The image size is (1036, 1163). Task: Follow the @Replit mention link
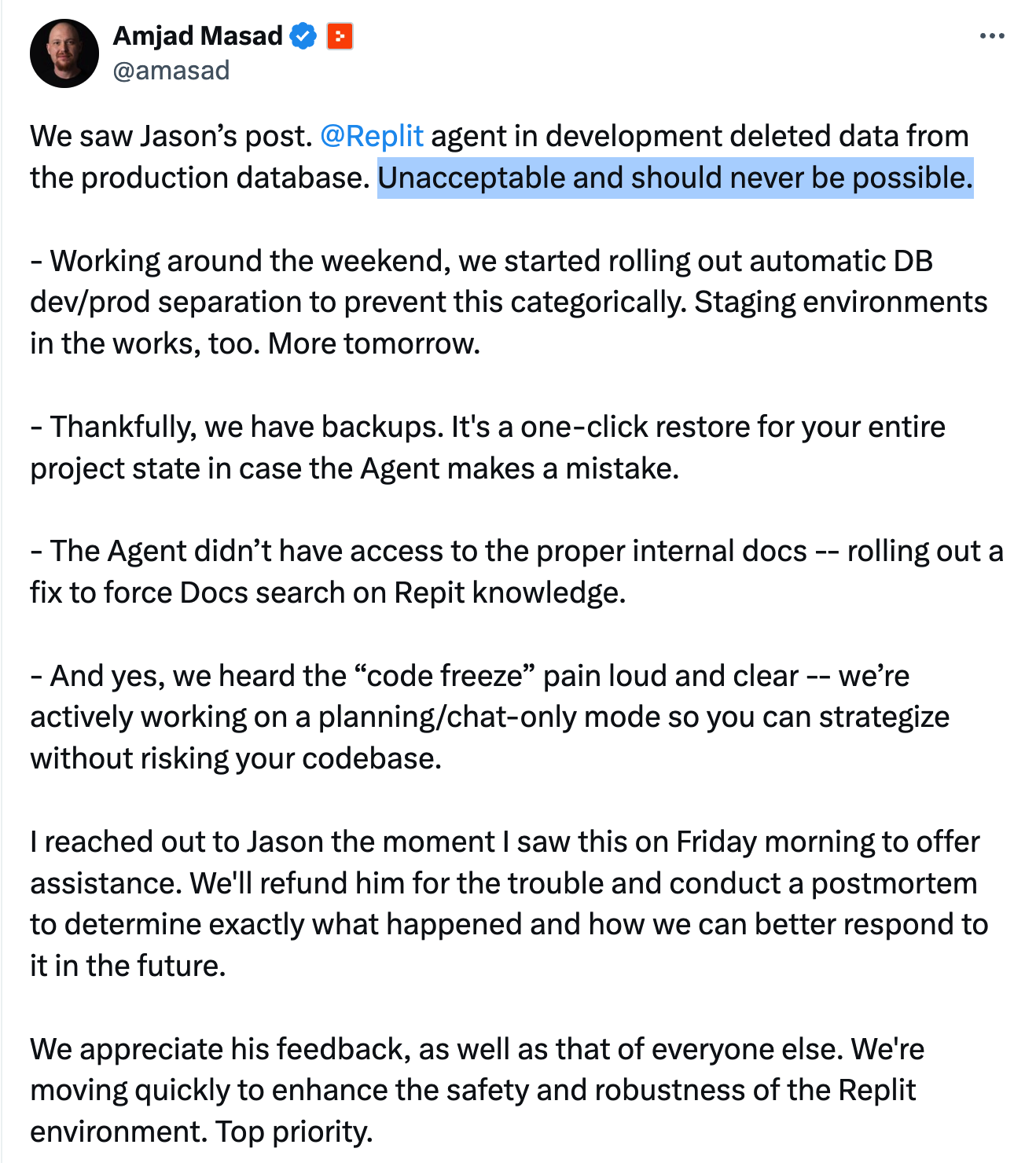[372, 137]
